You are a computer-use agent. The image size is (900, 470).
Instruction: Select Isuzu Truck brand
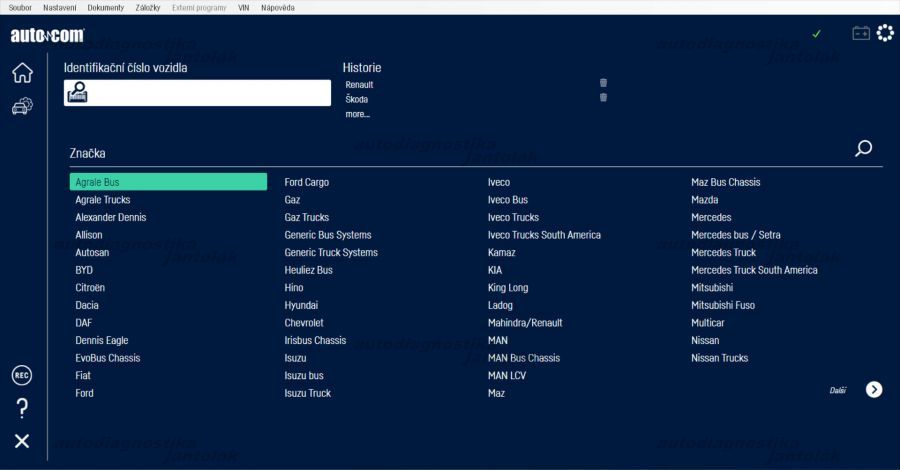[x=308, y=393]
